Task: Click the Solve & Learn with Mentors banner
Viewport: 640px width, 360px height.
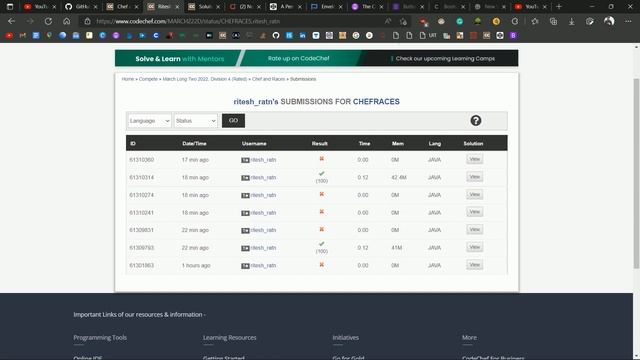Action: (180, 59)
